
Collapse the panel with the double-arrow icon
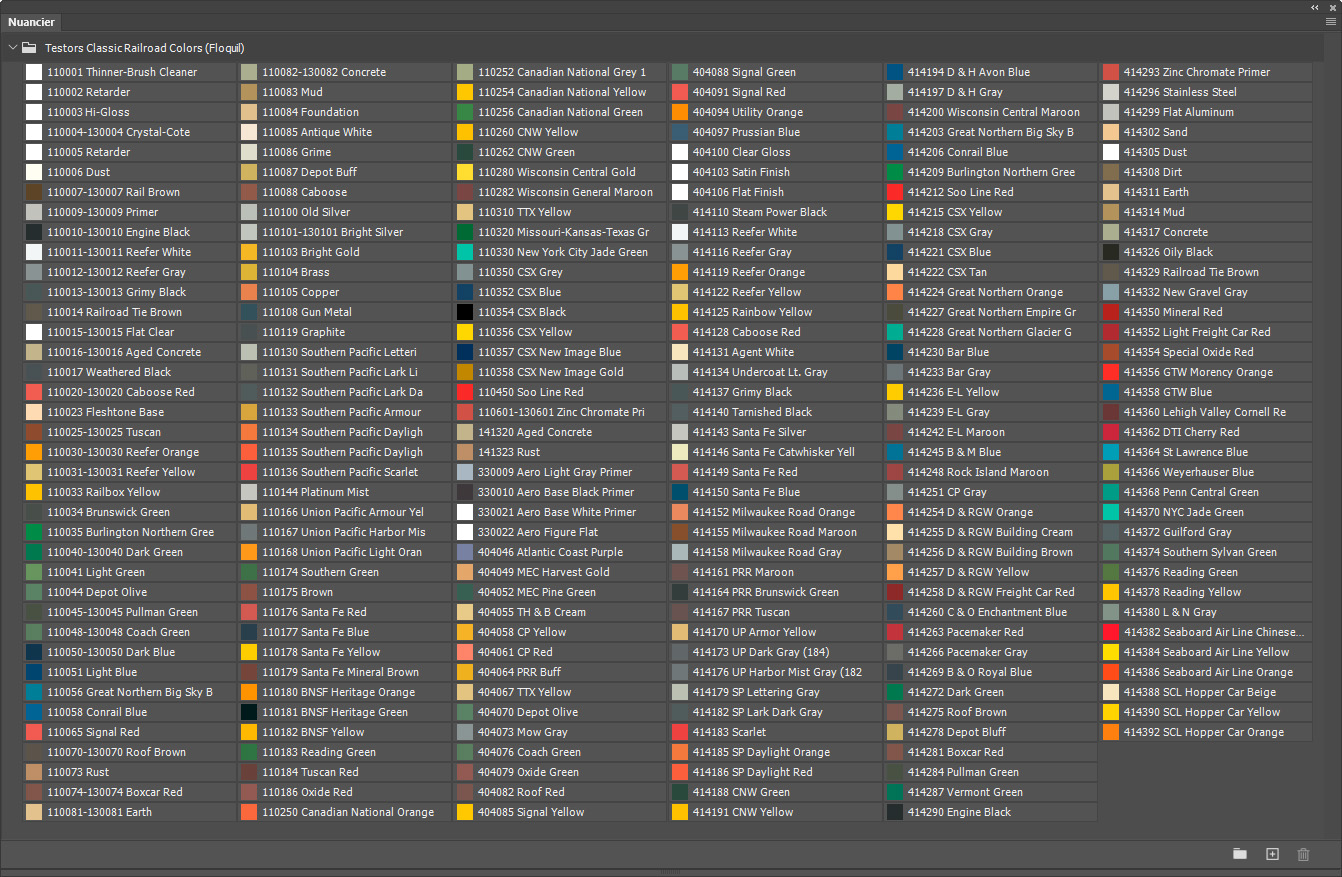tap(1315, 6)
